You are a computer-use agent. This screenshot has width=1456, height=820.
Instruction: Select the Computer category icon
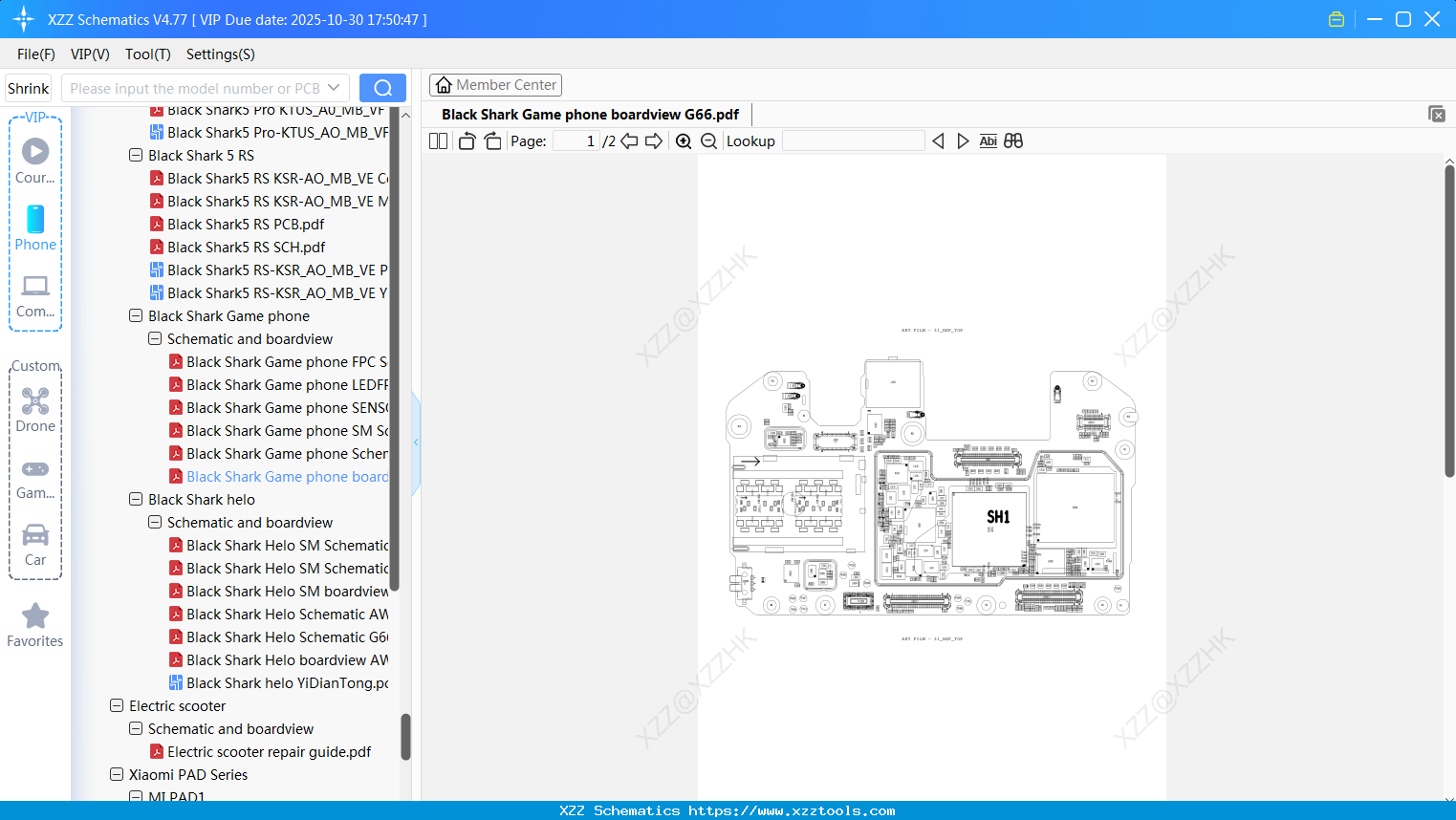pos(35,295)
